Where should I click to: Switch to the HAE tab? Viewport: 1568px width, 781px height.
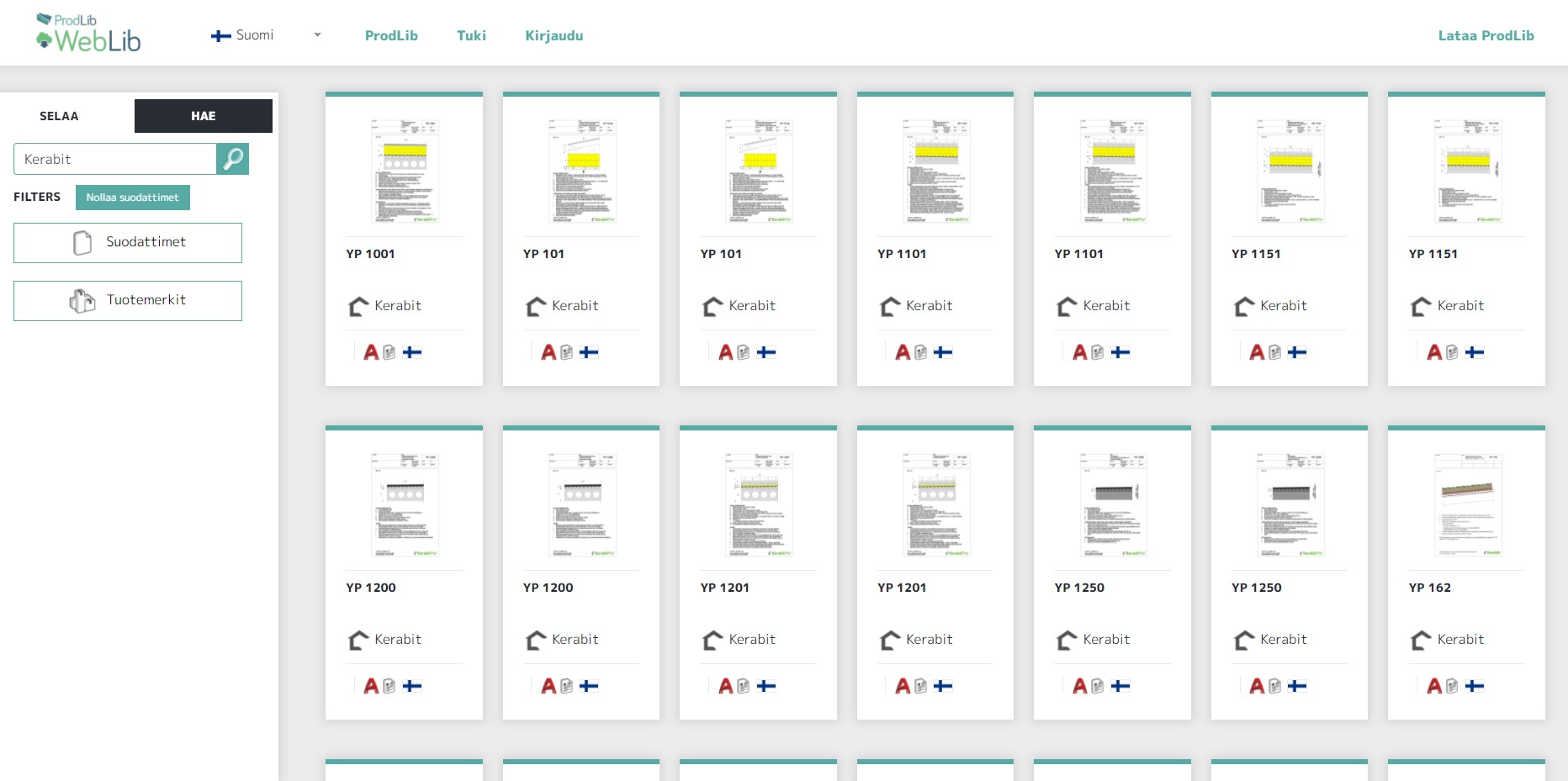point(203,116)
